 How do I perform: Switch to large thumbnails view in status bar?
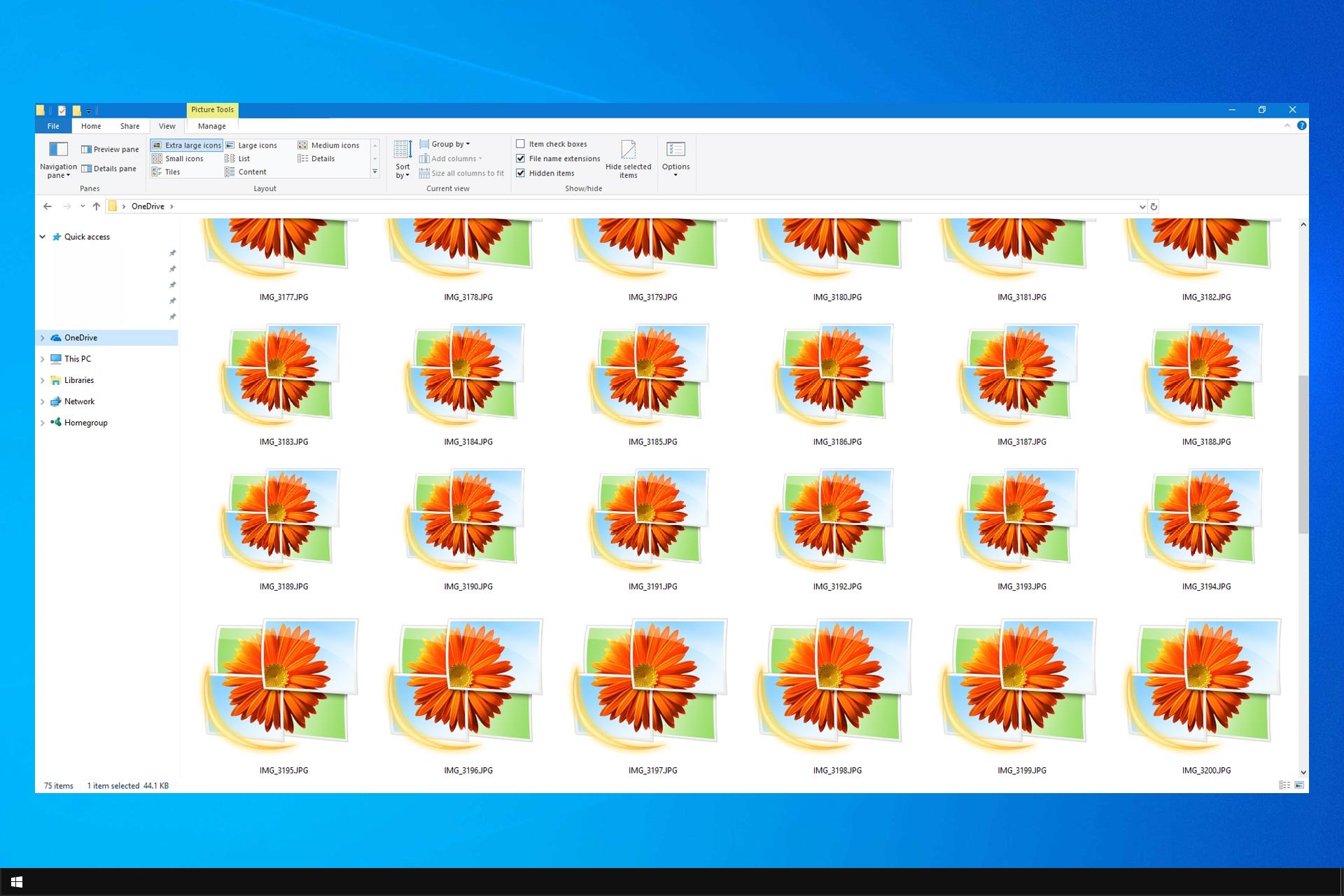(x=1299, y=785)
